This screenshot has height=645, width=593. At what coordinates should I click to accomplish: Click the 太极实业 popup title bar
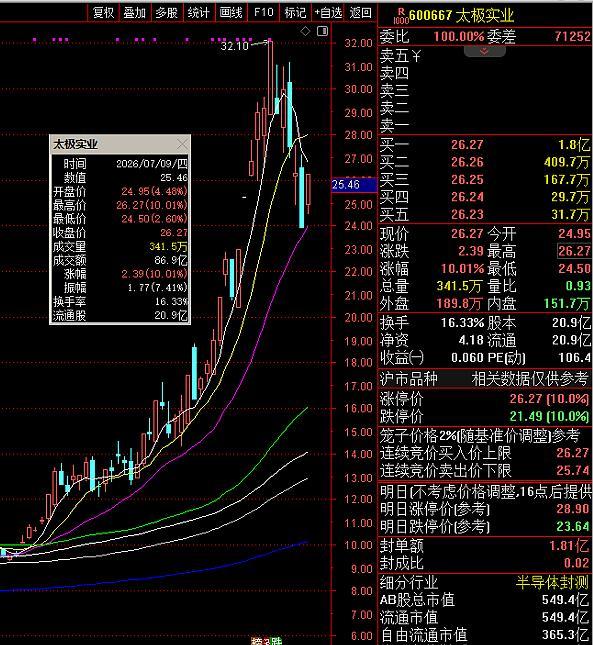(120, 144)
